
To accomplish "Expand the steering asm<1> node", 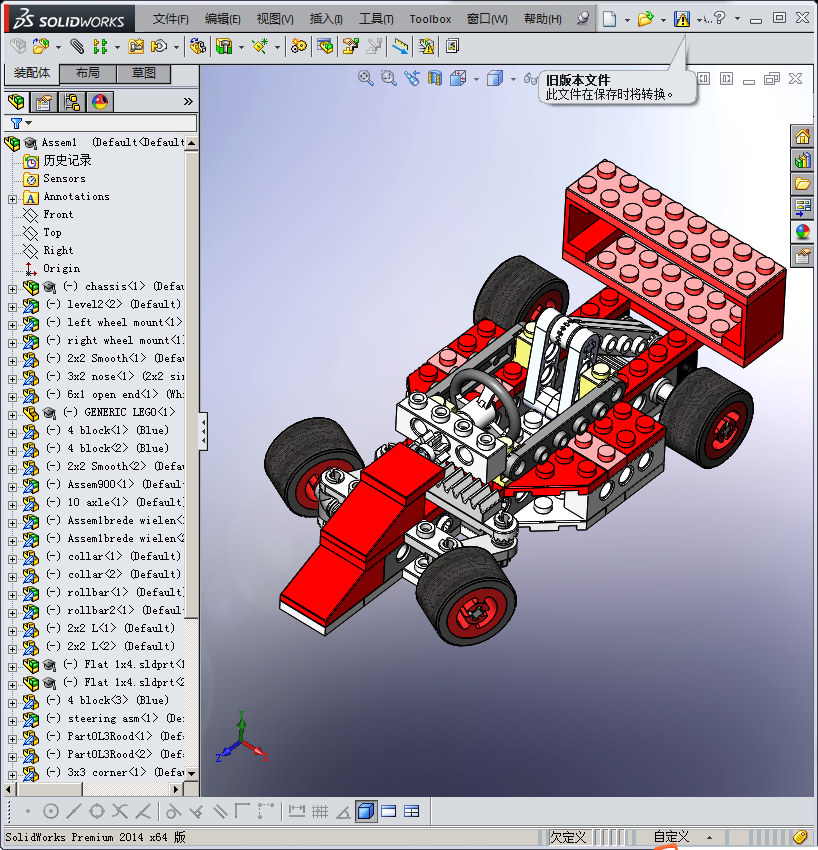I will (12, 721).
